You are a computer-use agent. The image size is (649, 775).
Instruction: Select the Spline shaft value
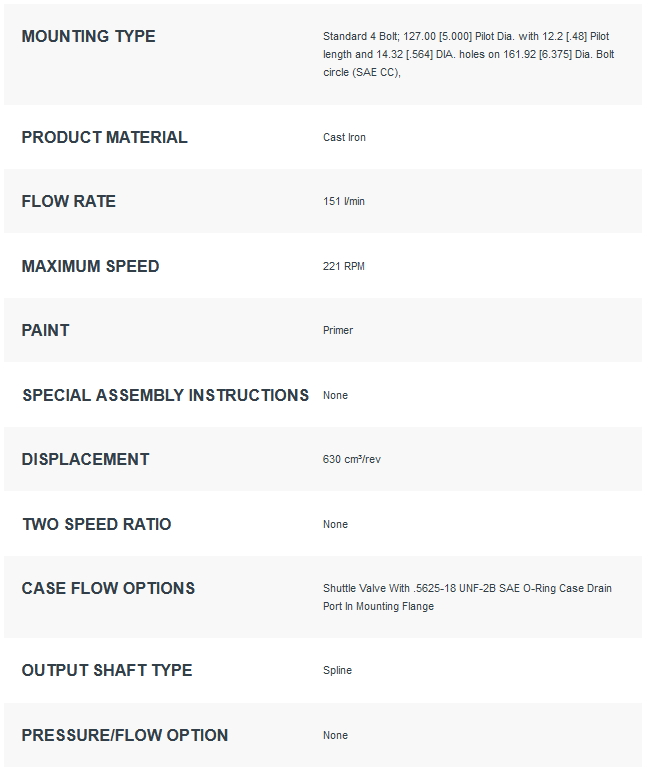(x=338, y=671)
